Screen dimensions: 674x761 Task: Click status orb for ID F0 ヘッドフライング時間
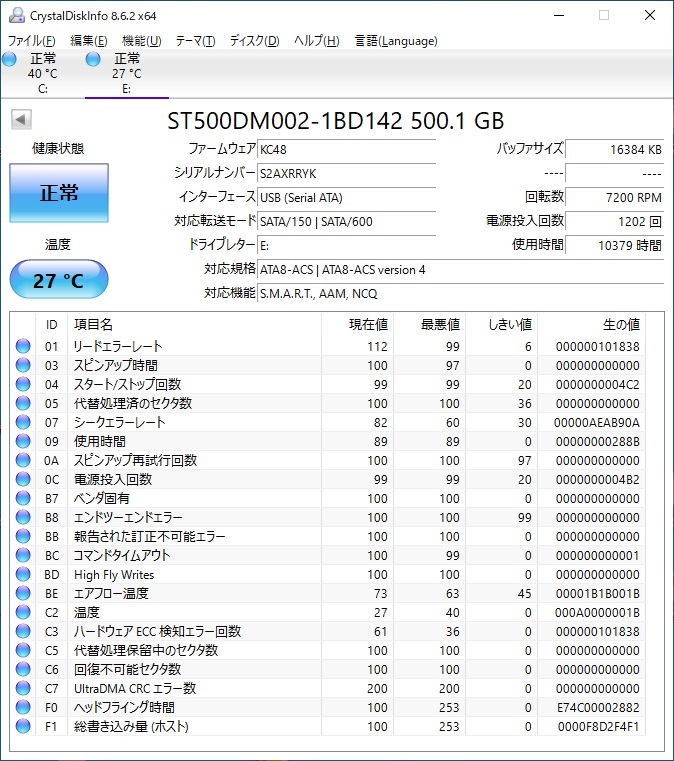[23, 707]
